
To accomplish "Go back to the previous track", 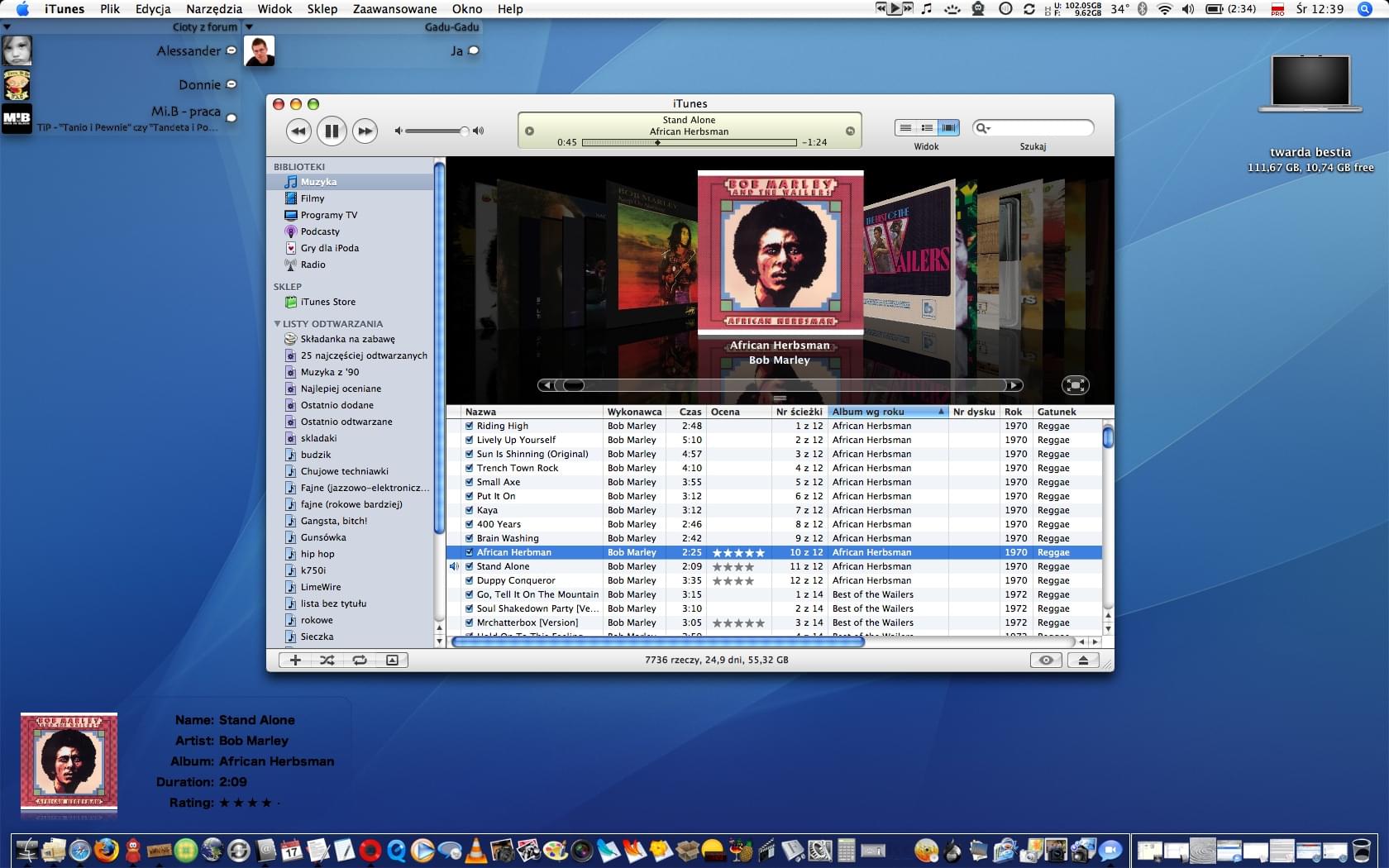I will [x=298, y=131].
